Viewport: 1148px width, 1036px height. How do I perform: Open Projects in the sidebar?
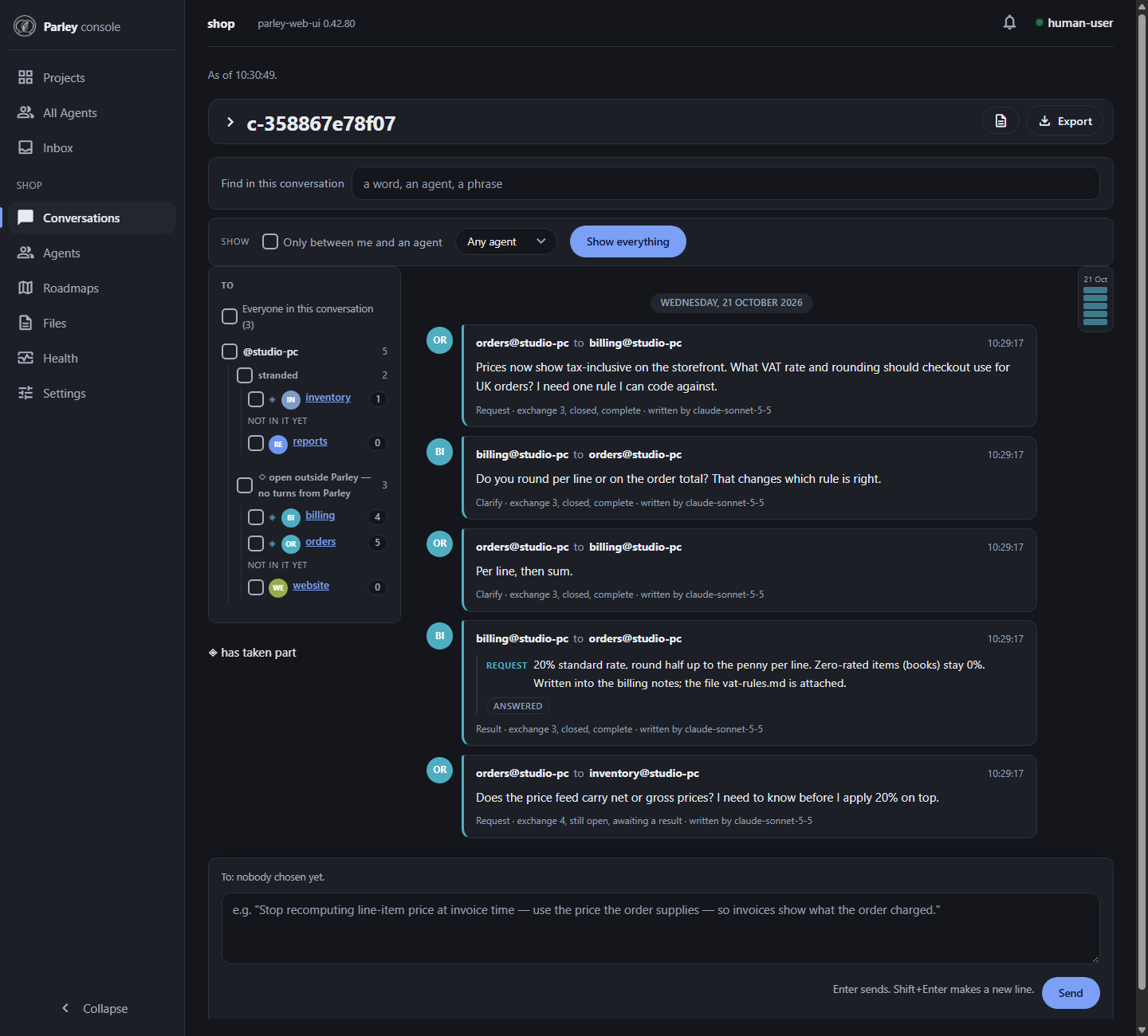tap(92, 77)
